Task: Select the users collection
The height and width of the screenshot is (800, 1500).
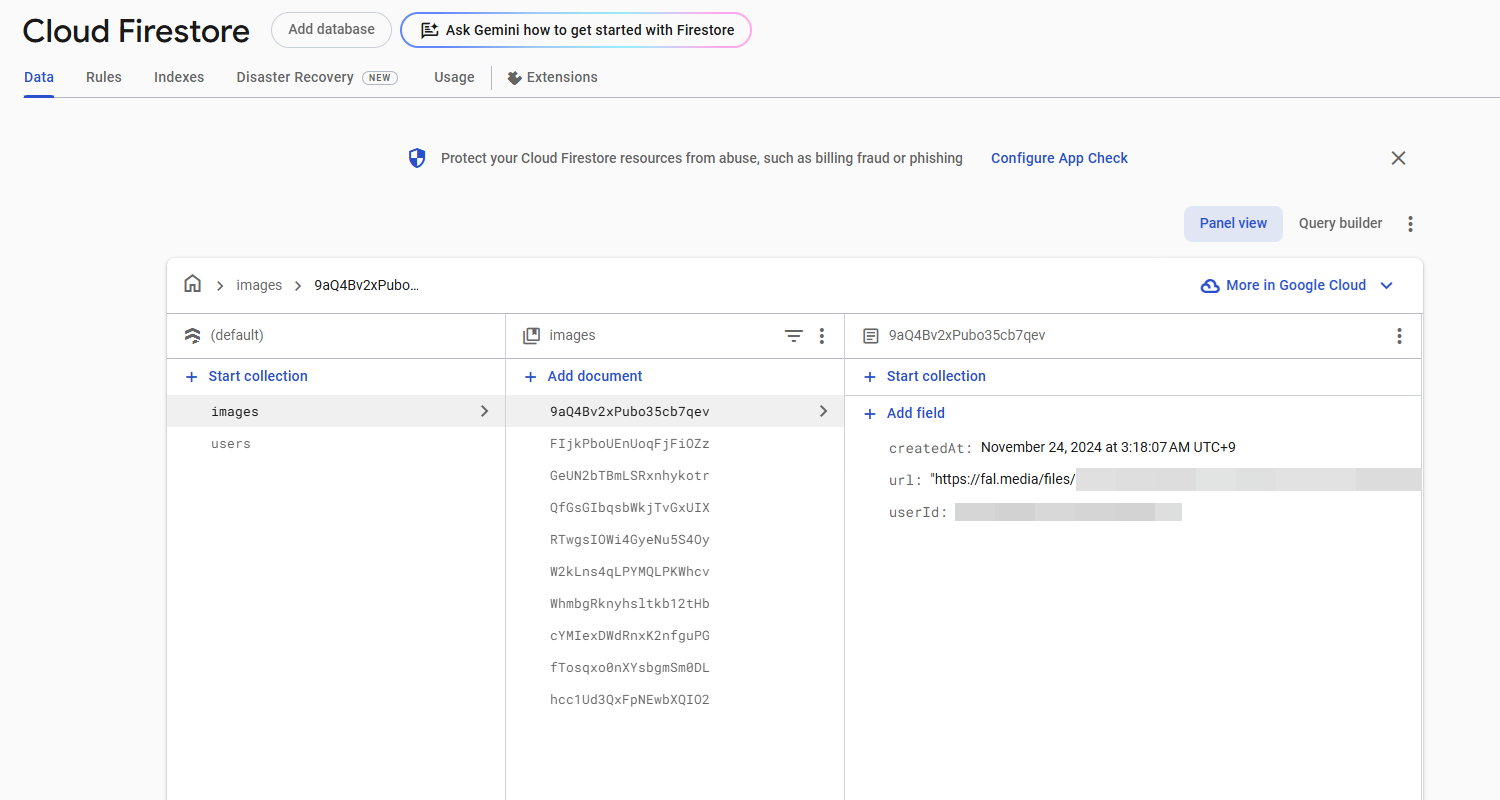Action: pyautogui.click(x=336, y=443)
